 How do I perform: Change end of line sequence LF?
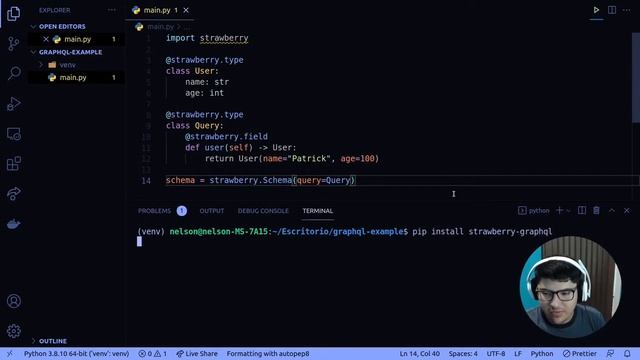click(518, 353)
